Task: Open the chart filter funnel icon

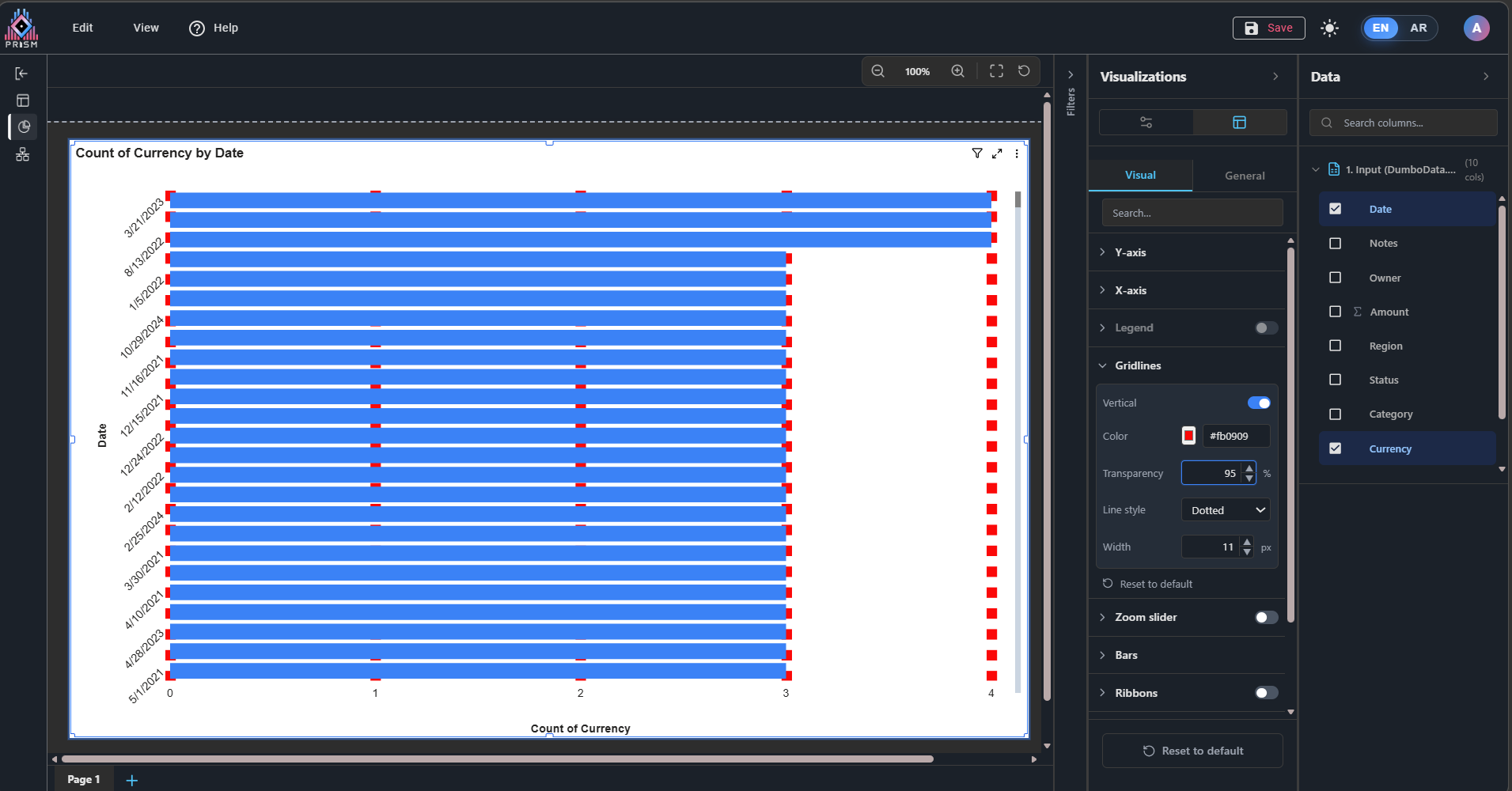Action: pyautogui.click(x=977, y=153)
